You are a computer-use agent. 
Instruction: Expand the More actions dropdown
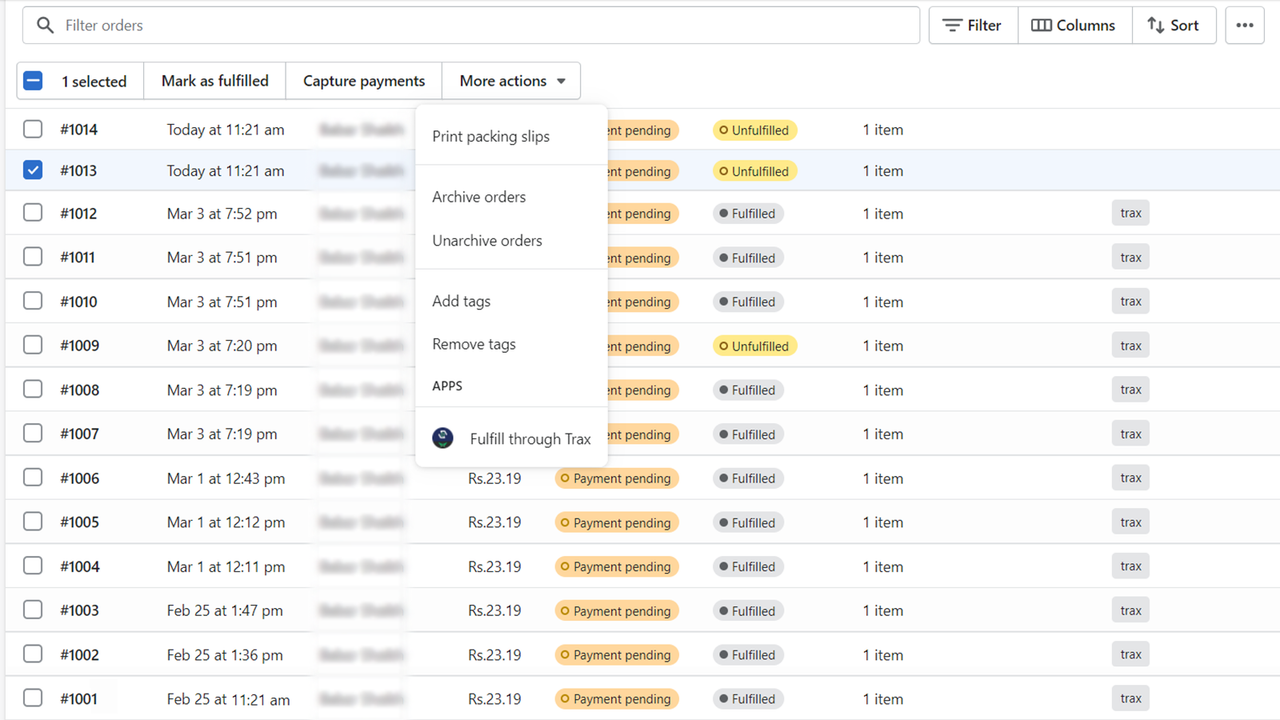click(511, 81)
